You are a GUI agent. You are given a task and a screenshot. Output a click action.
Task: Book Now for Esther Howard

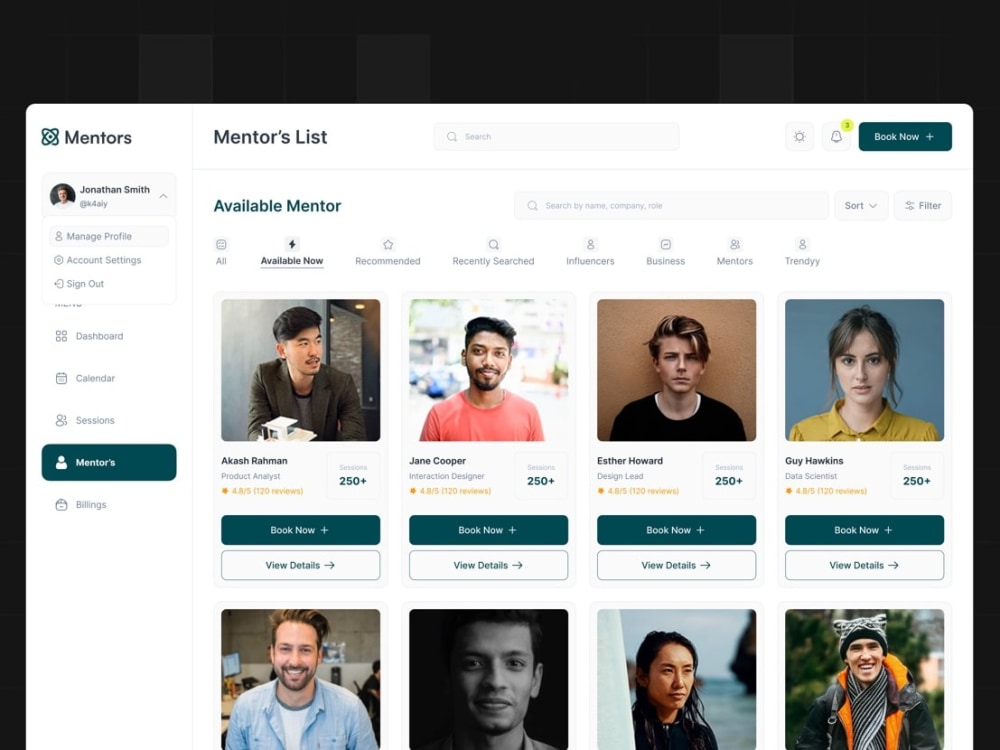tap(677, 530)
